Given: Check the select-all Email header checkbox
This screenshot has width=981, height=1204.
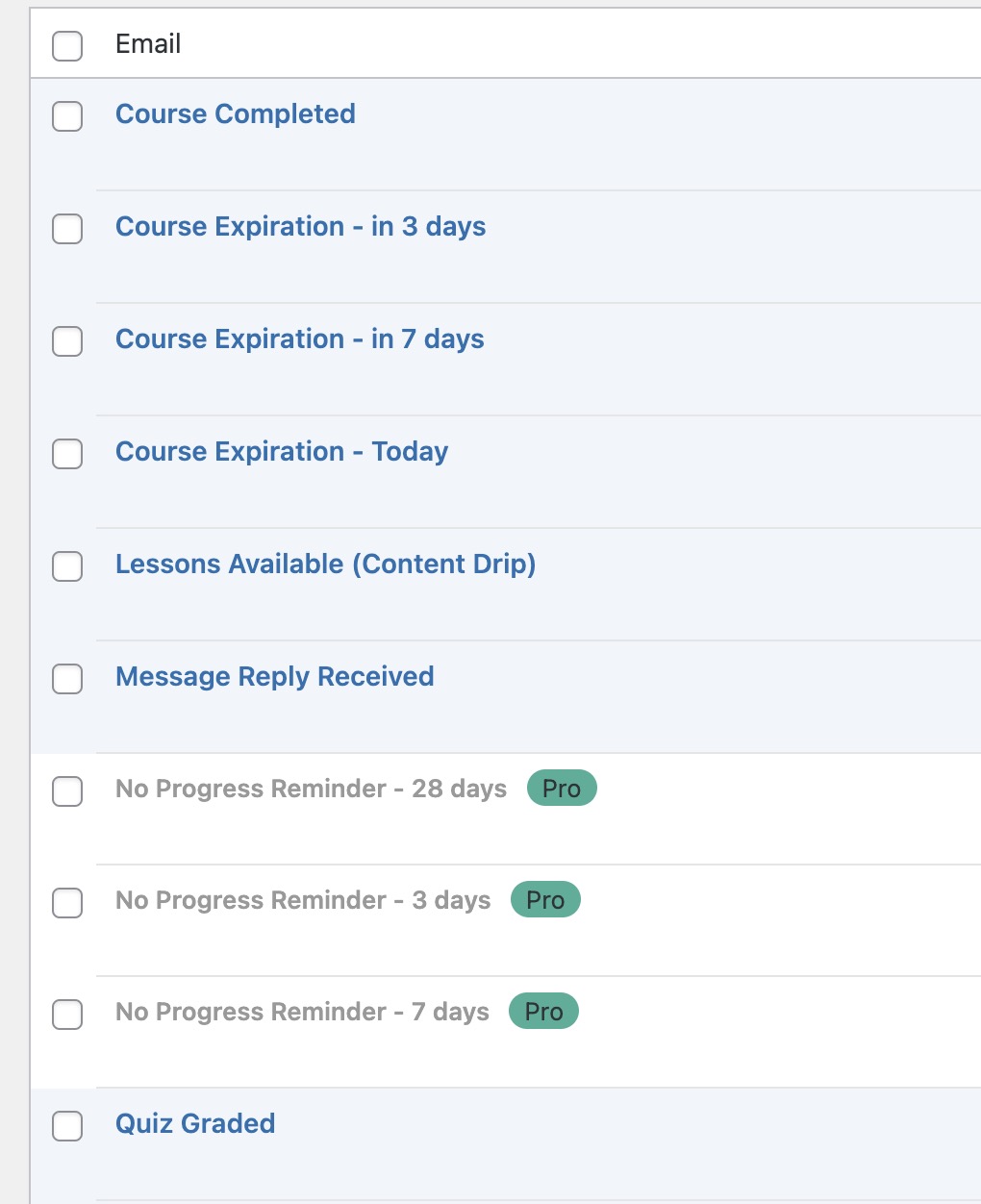Looking at the screenshot, I should pos(66,45).
